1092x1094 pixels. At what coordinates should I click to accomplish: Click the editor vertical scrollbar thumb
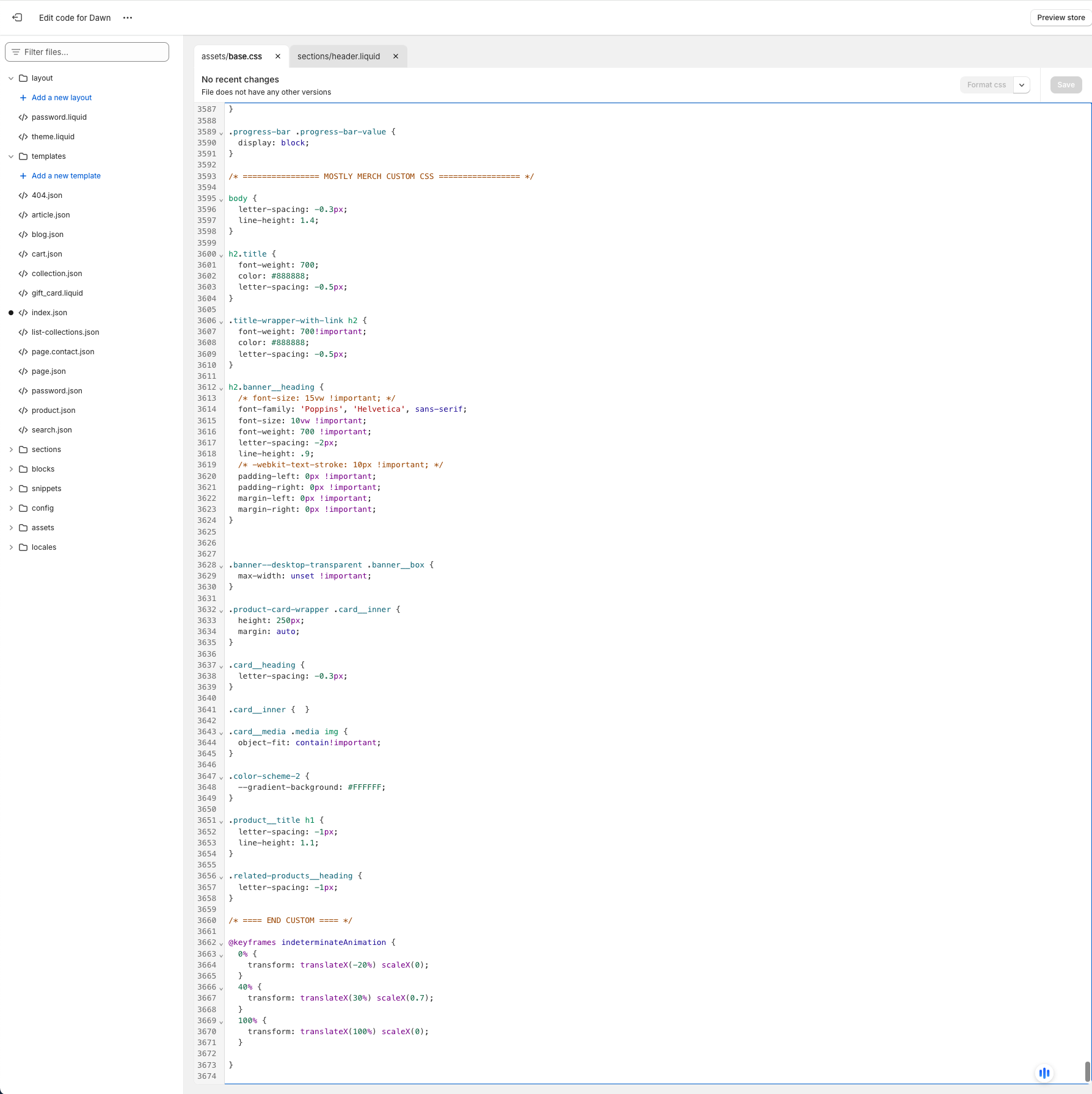tap(1087, 1070)
